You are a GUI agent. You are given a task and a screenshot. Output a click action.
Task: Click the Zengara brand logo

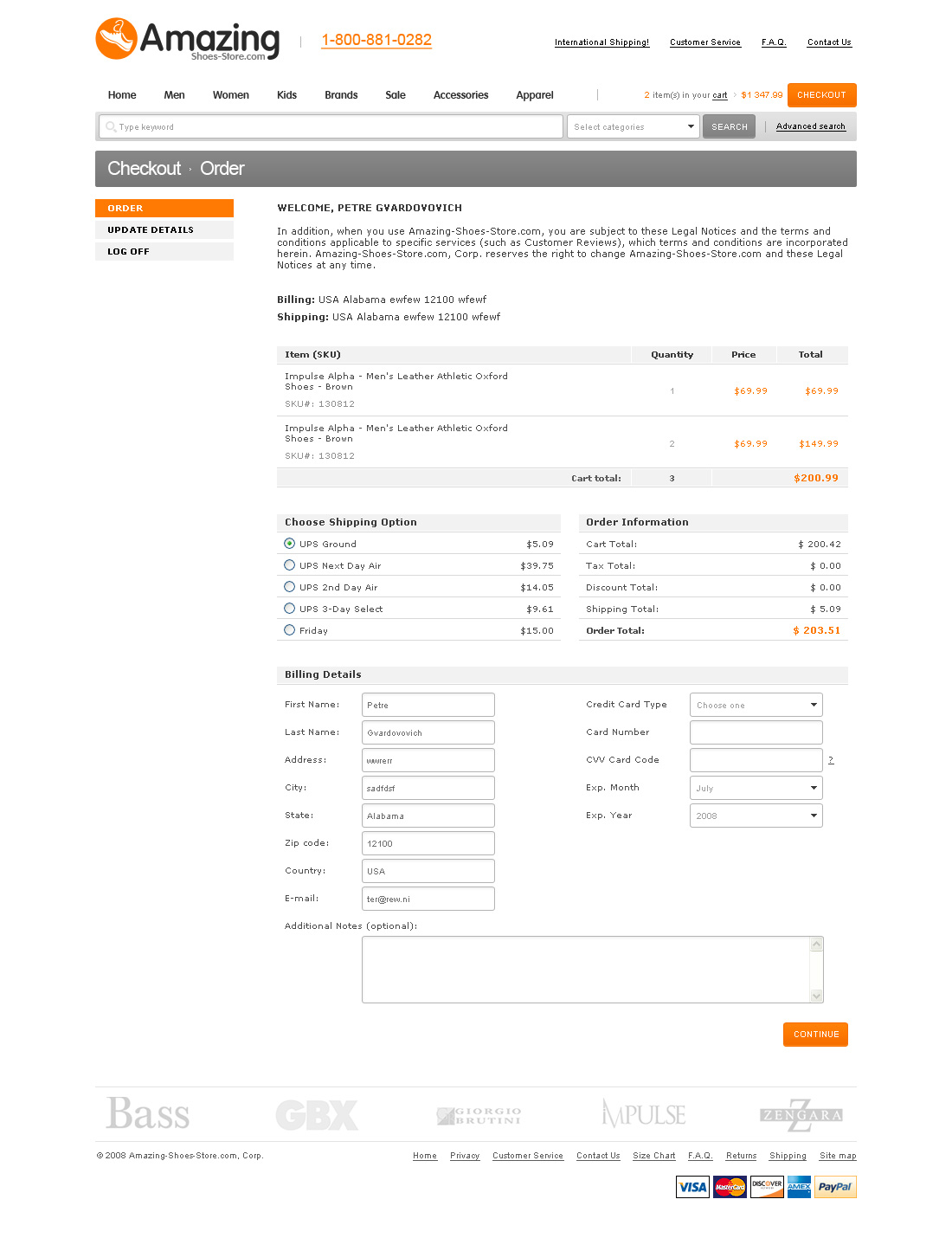[x=801, y=1115]
